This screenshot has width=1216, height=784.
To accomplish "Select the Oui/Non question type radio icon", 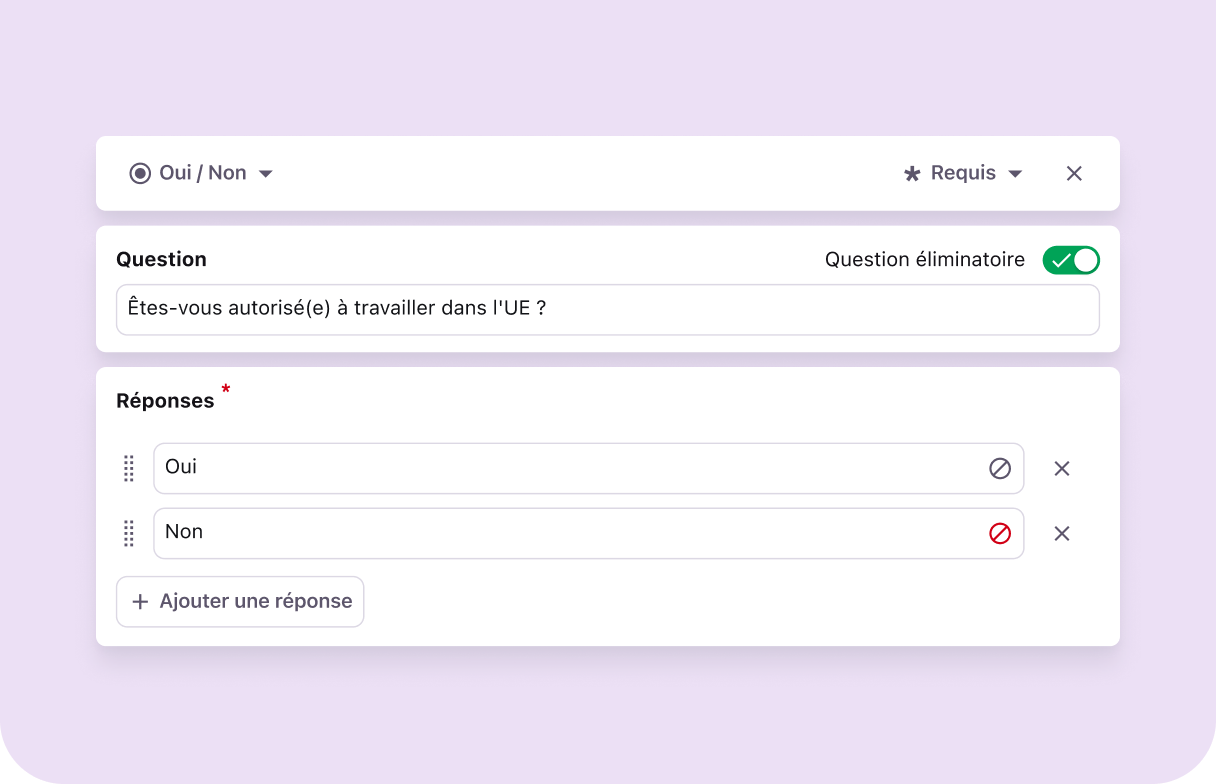I will click(x=140, y=172).
